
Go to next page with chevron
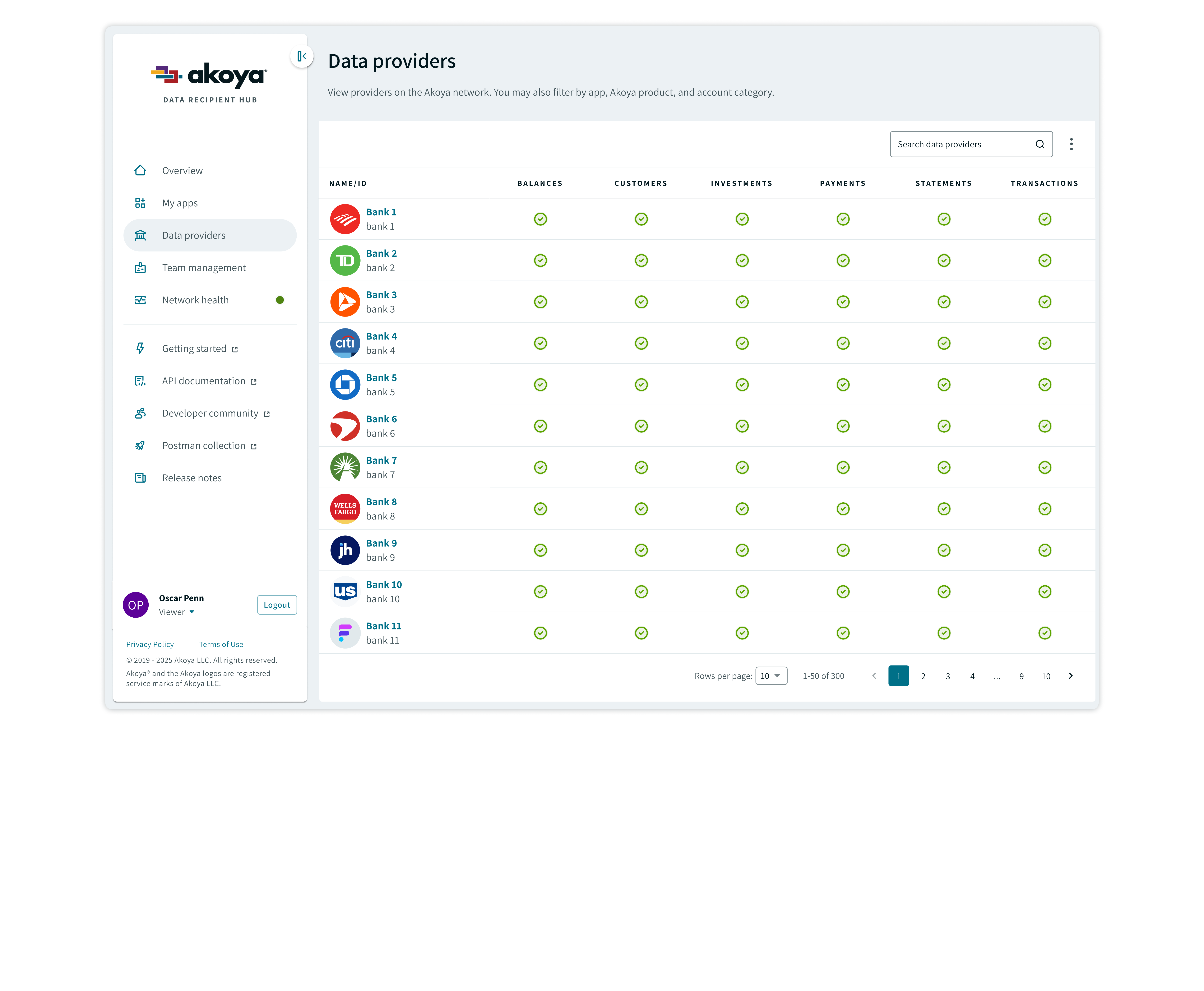point(1070,676)
